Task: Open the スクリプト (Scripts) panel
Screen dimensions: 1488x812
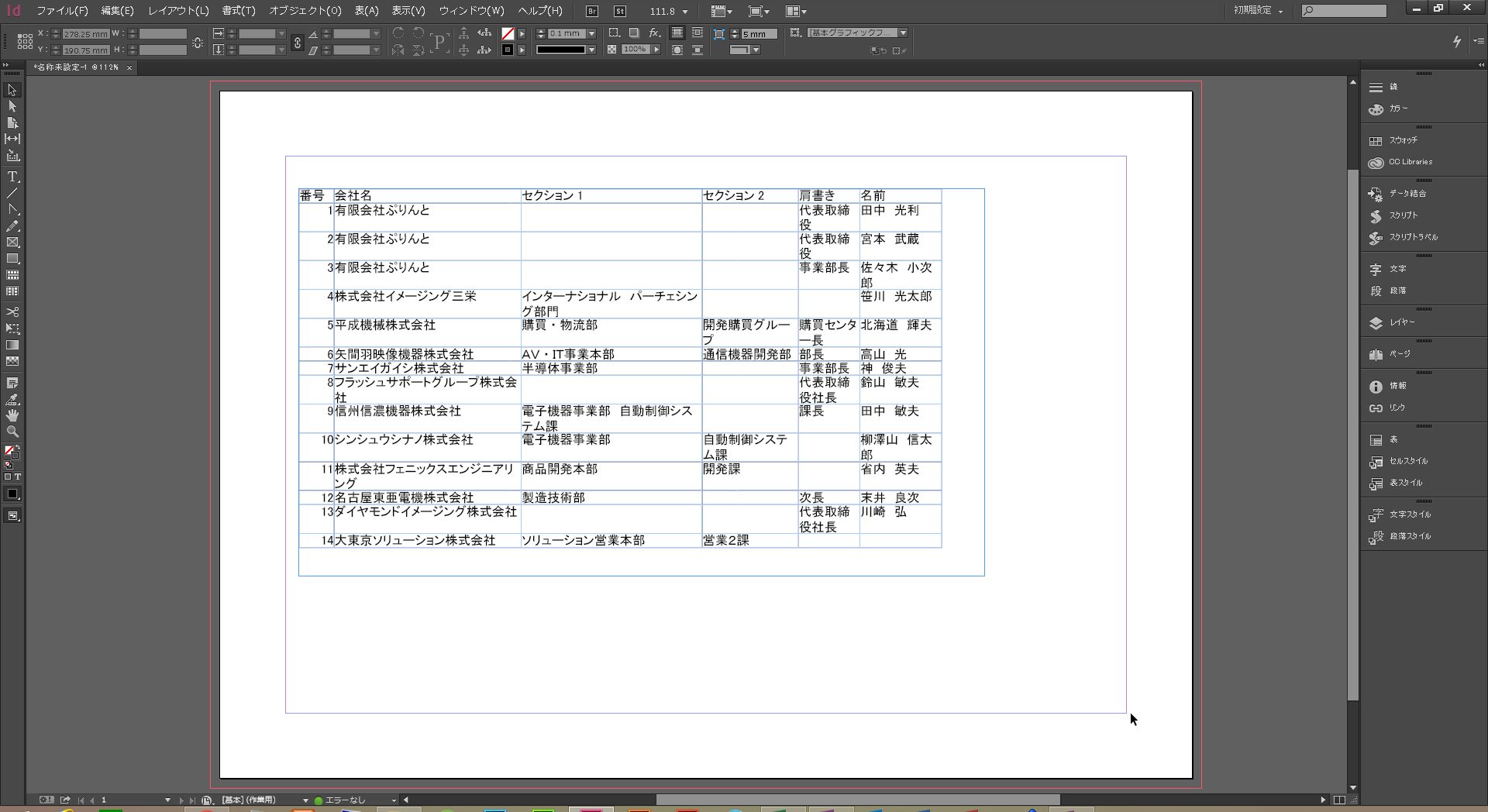Action: click(x=1392, y=215)
